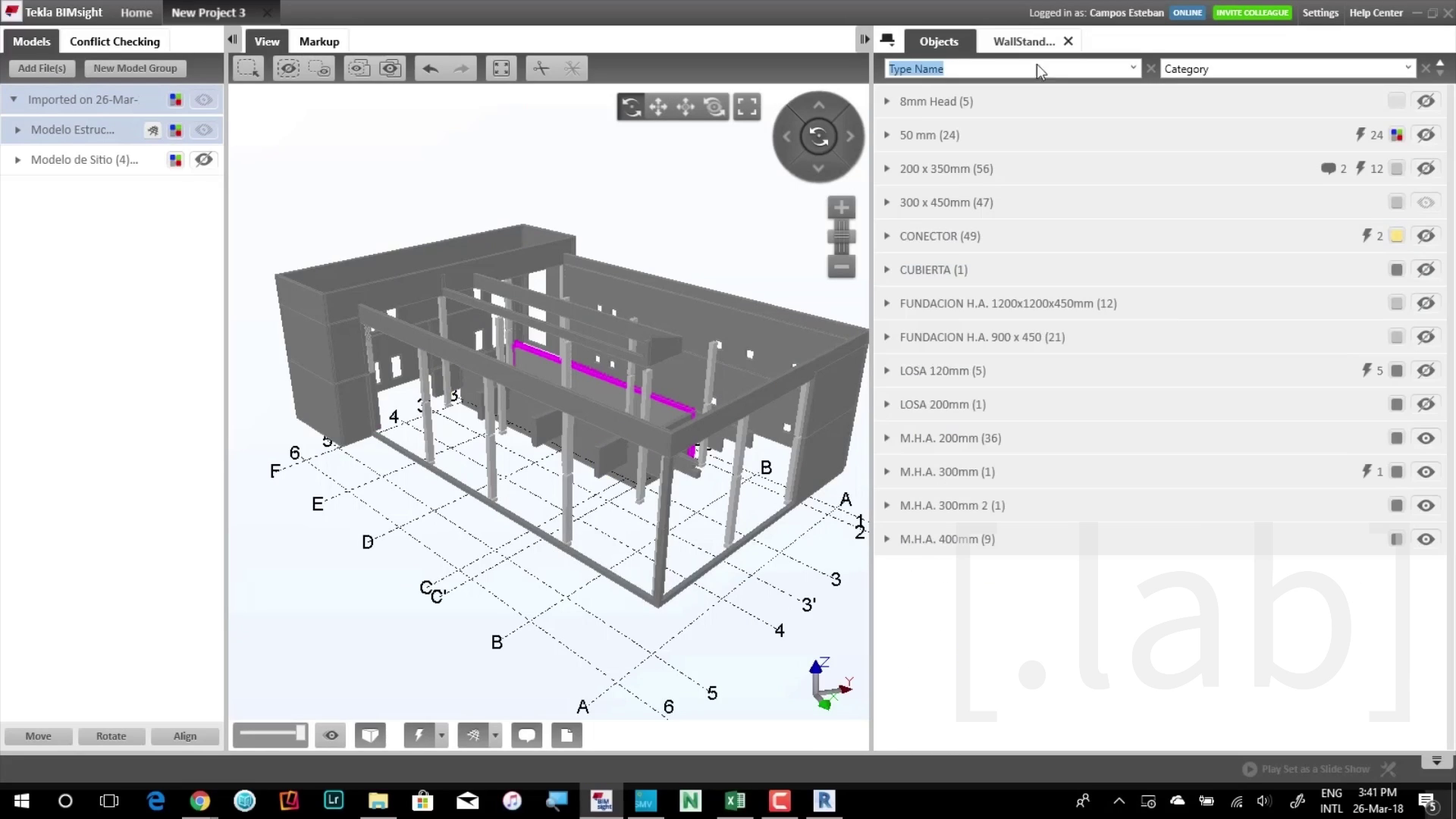Toggle visibility of CONECTOR (49) objects
1456x819 pixels.
click(x=1426, y=236)
